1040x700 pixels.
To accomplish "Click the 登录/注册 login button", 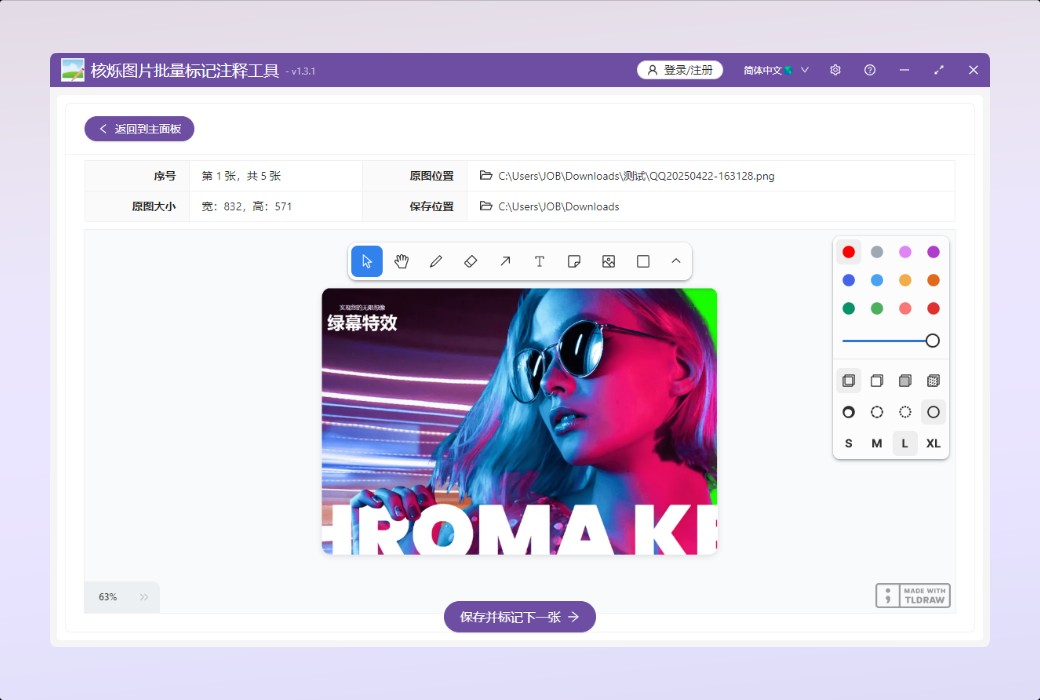I will click(680, 70).
